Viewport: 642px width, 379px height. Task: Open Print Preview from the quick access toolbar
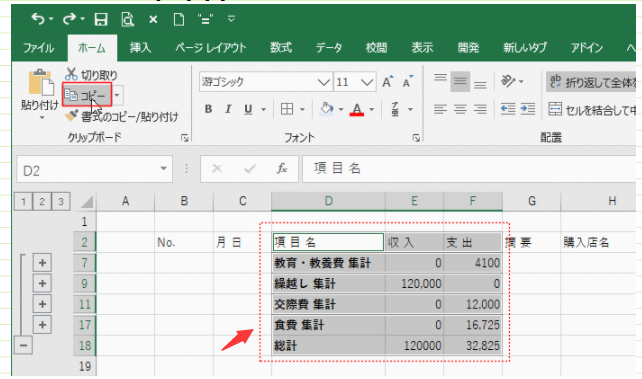click(x=127, y=19)
